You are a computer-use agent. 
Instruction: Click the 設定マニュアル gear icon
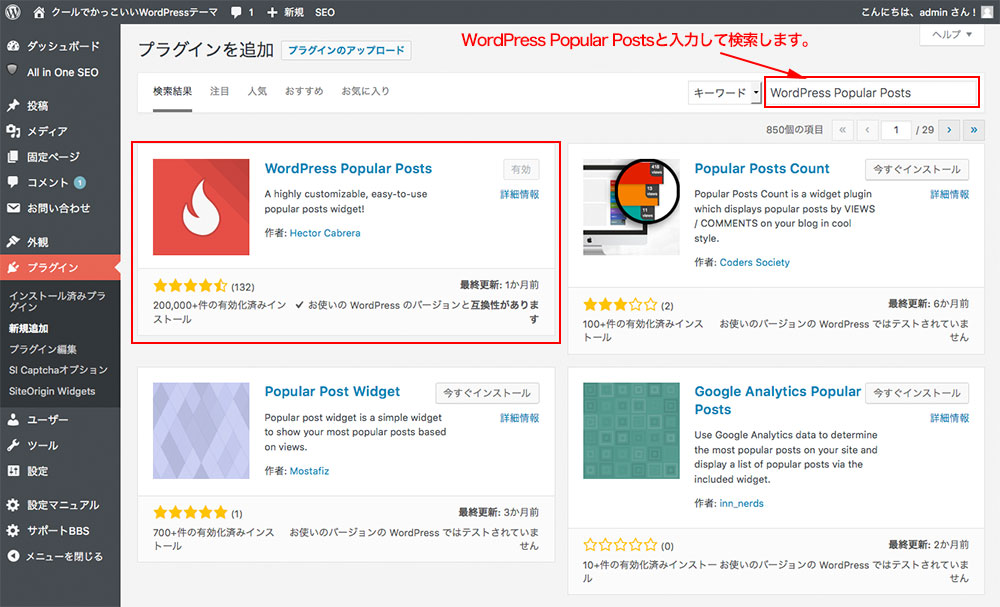click(x=13, y=505)
